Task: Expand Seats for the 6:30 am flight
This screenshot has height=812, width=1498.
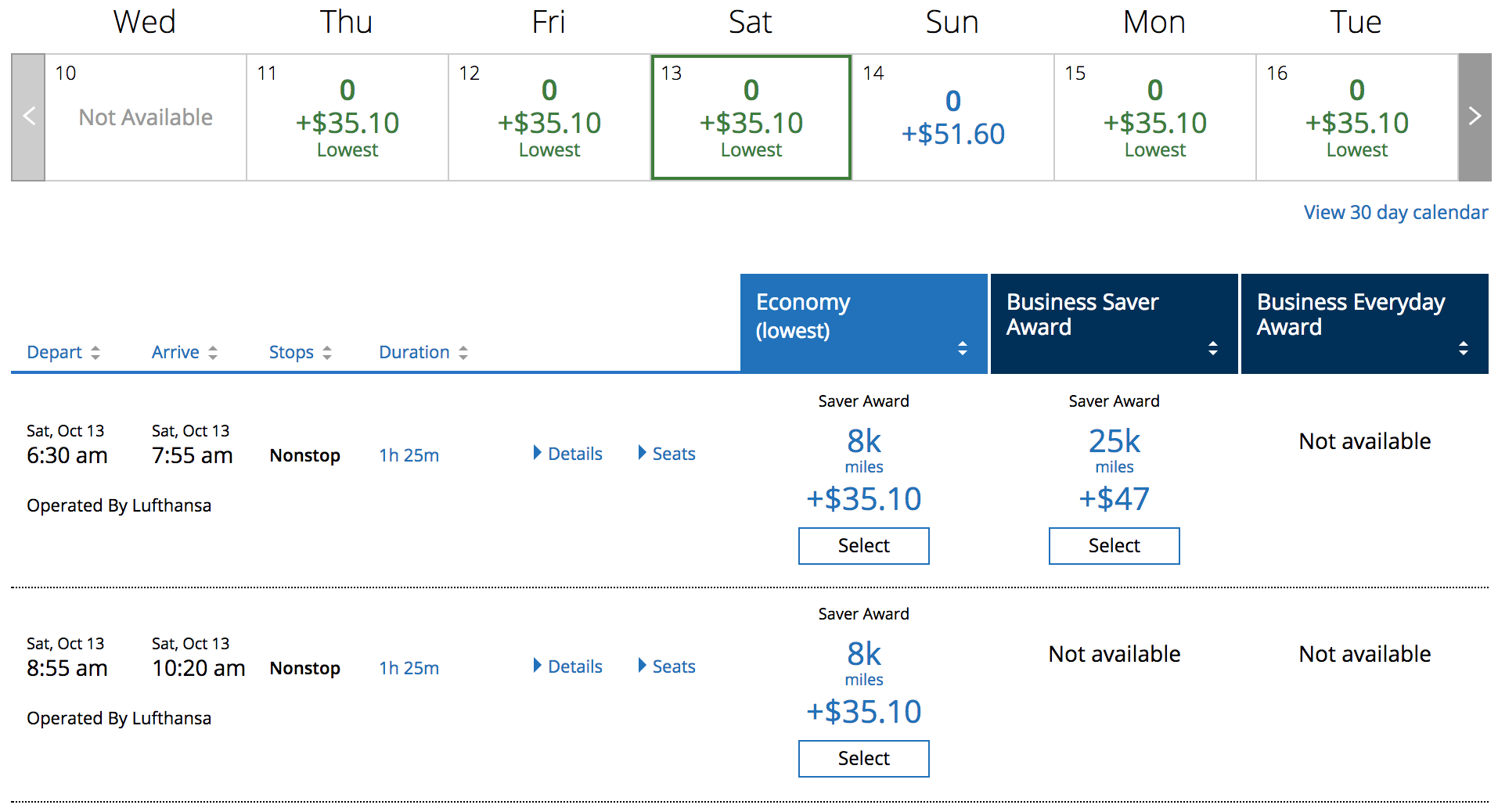Action: click(667, 454)
